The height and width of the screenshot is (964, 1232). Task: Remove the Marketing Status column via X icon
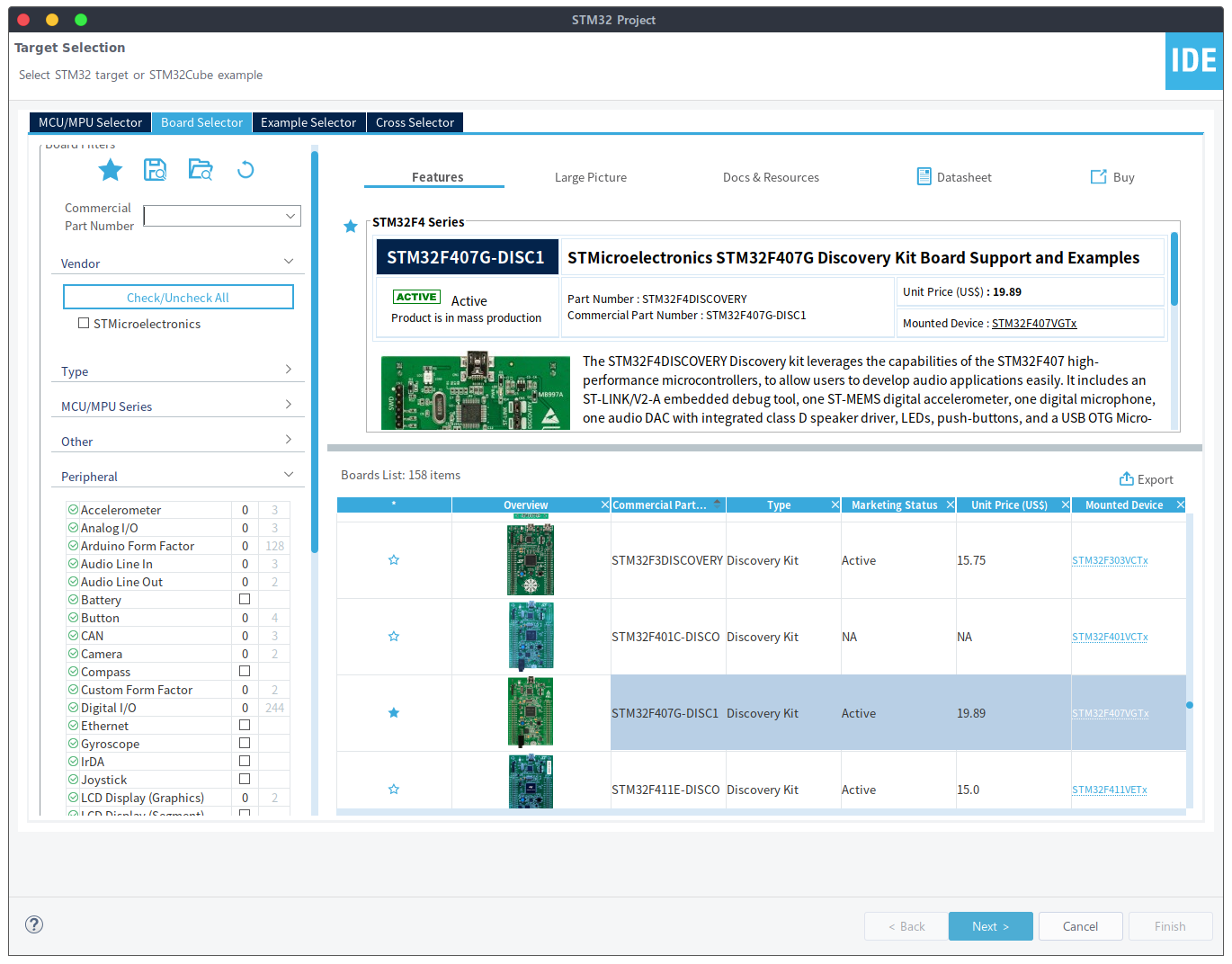(951, 505)
